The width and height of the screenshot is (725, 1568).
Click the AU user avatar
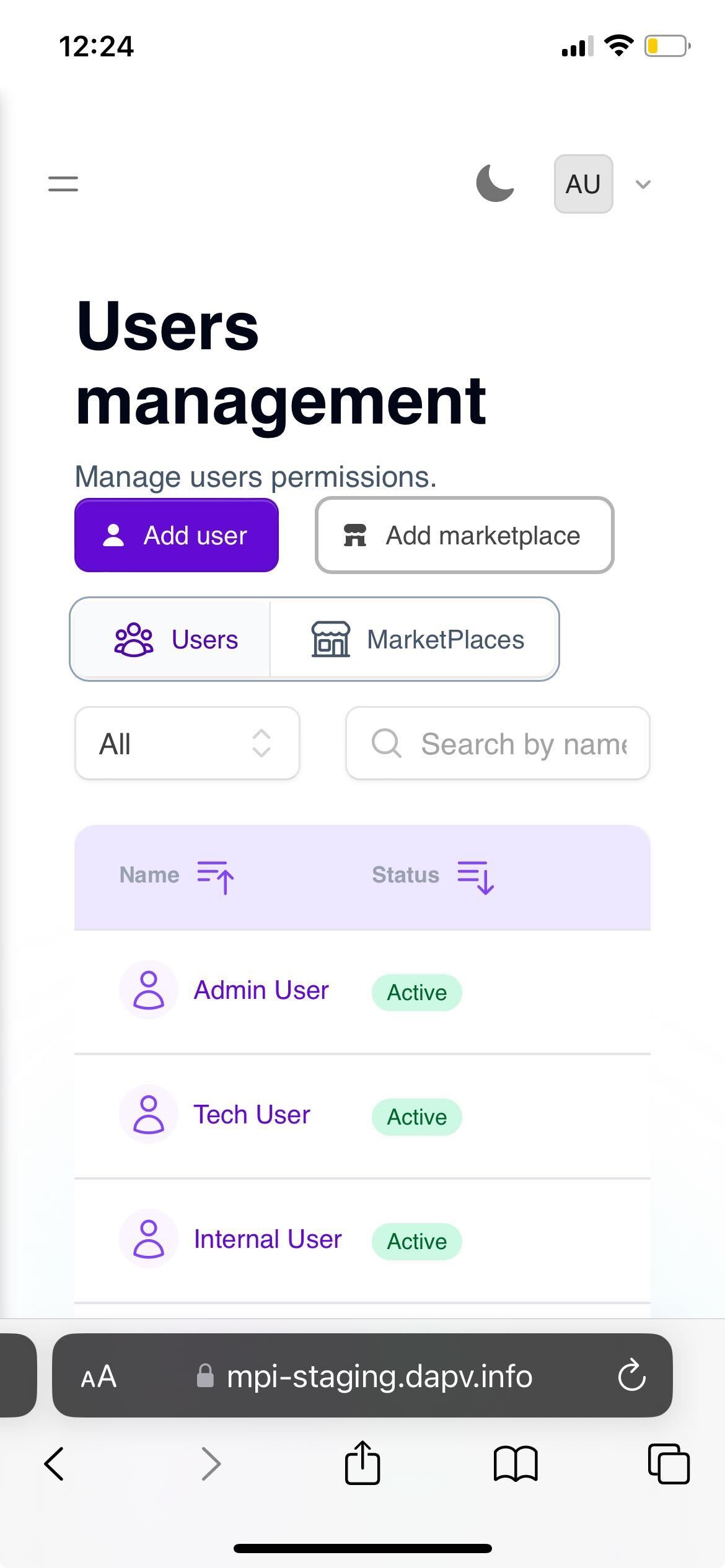(x=583, y=184)
